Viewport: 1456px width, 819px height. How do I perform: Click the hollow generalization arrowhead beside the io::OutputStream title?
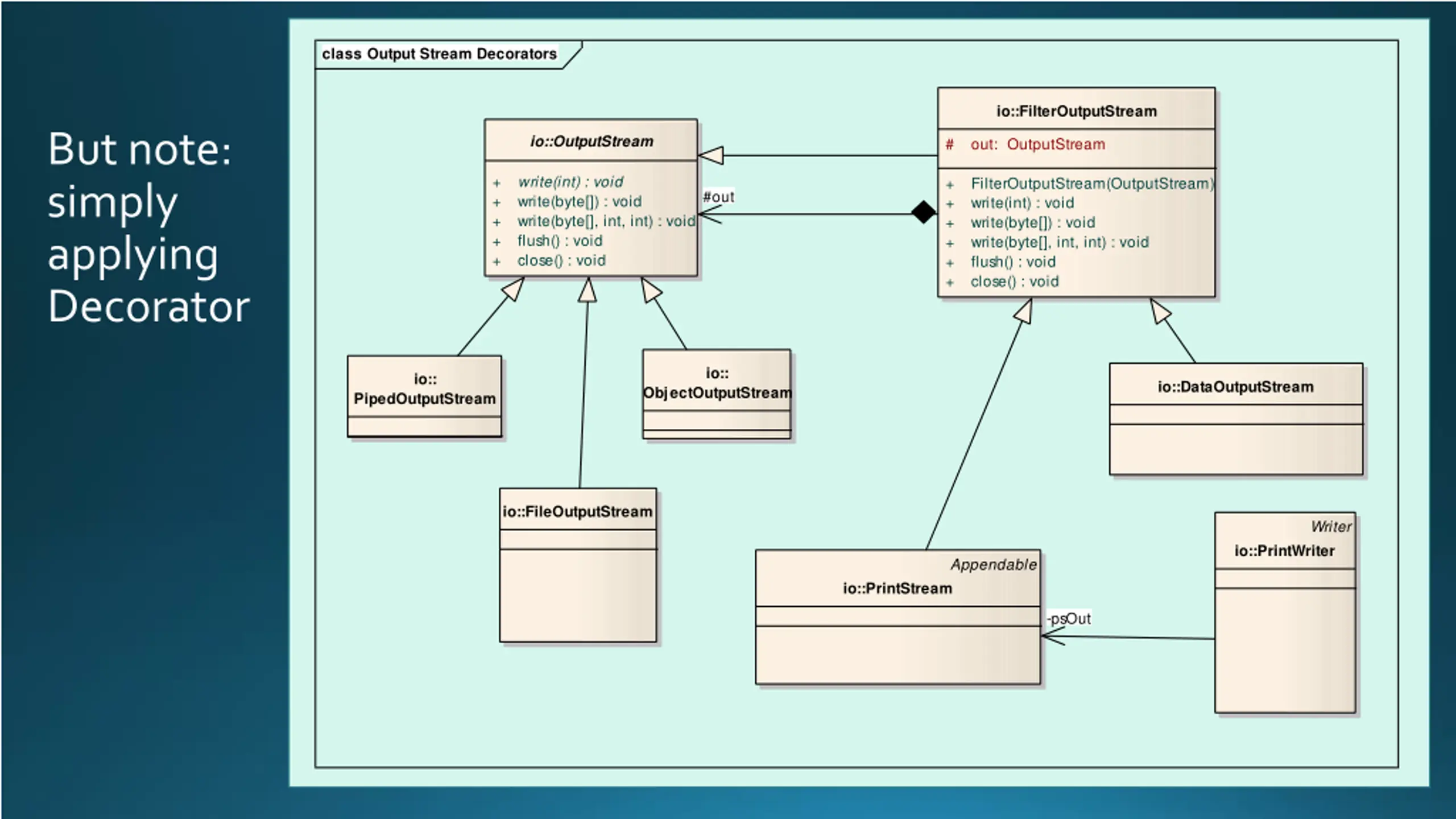(711, 155)
